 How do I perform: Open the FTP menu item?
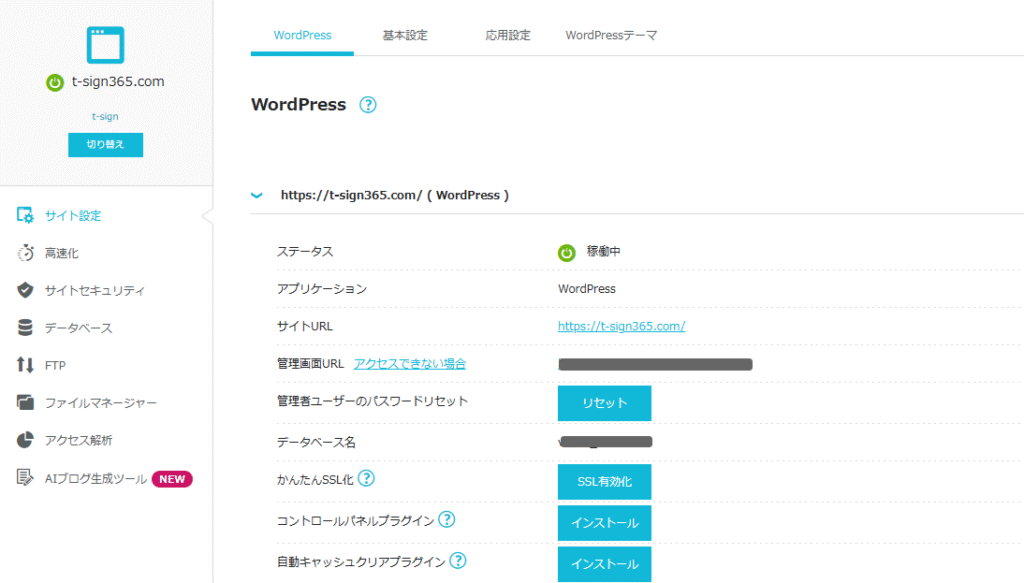(x=56, y=366)
